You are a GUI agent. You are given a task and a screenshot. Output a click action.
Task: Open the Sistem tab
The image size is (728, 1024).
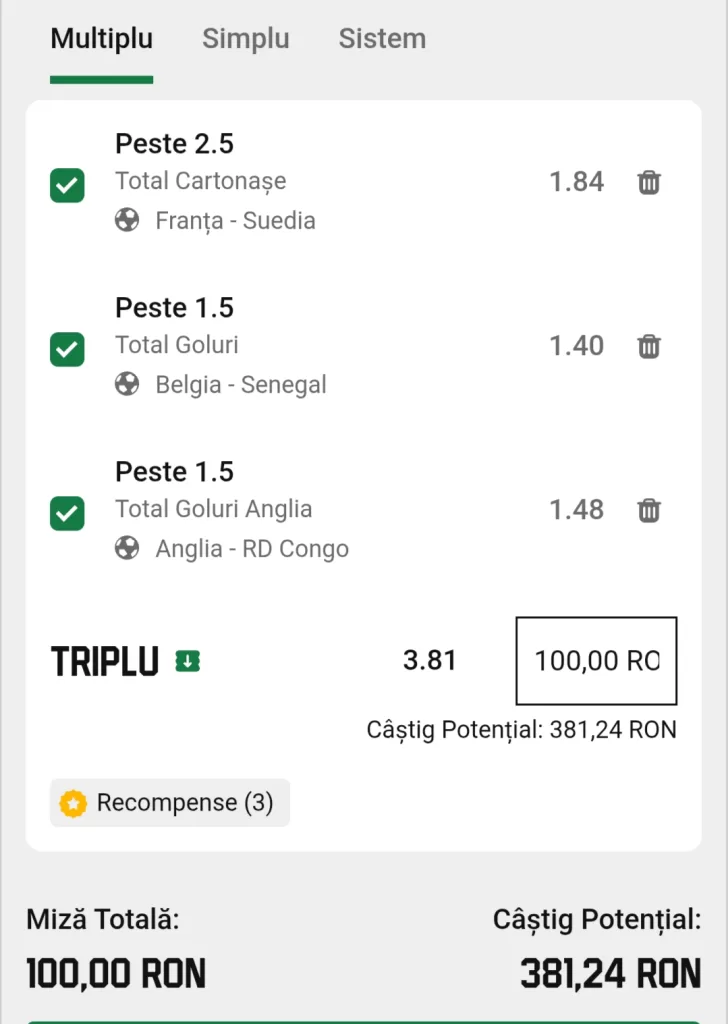click(382, 39)
